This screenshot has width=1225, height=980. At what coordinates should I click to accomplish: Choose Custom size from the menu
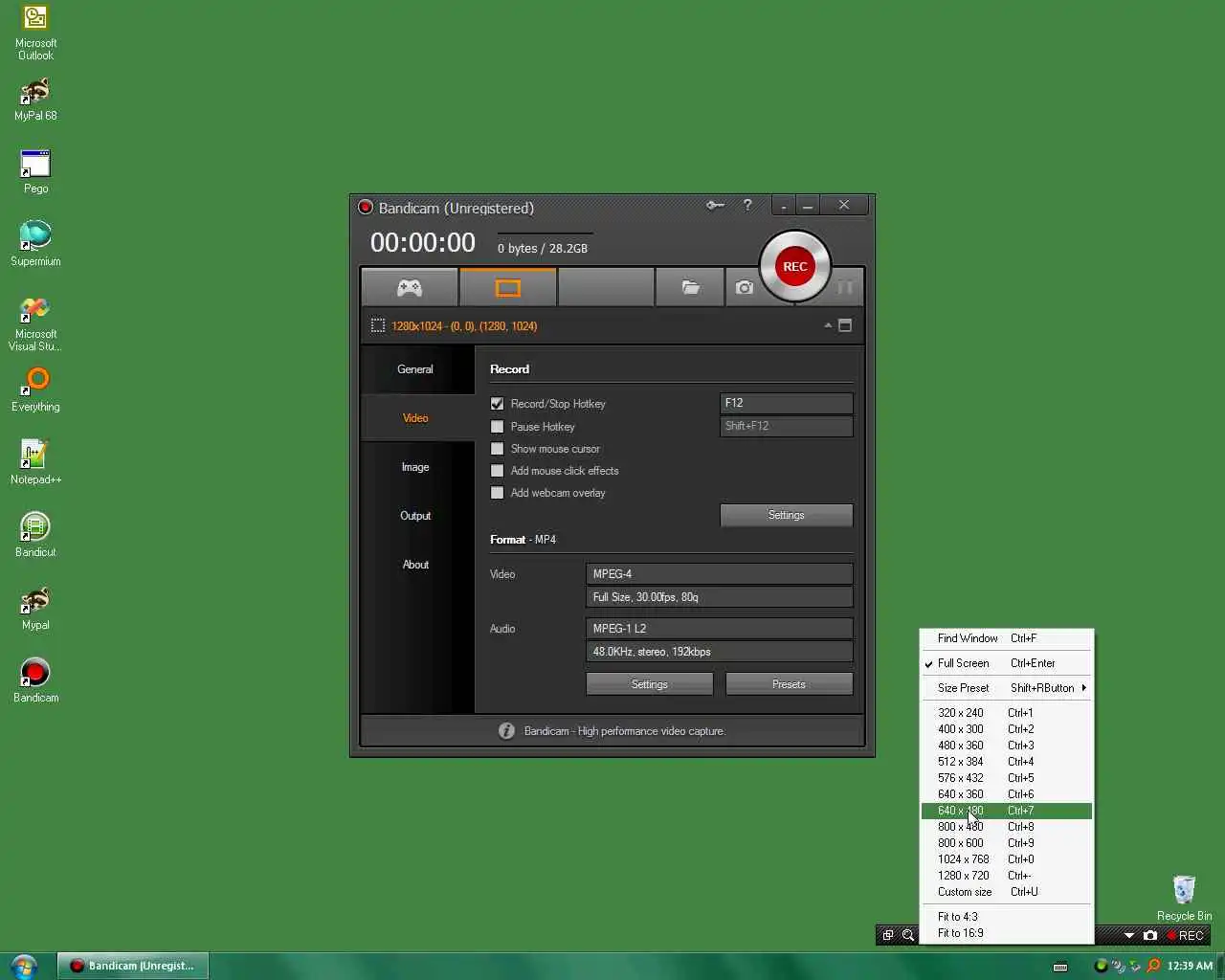point(1006,892)
